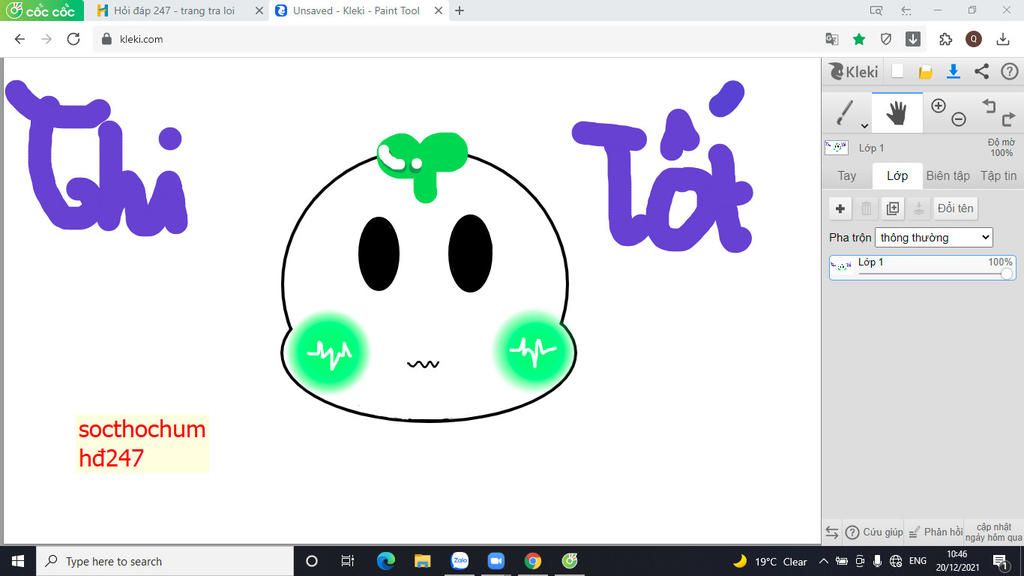Create a new blank image

pyautogui.click(x=897, y=71)
